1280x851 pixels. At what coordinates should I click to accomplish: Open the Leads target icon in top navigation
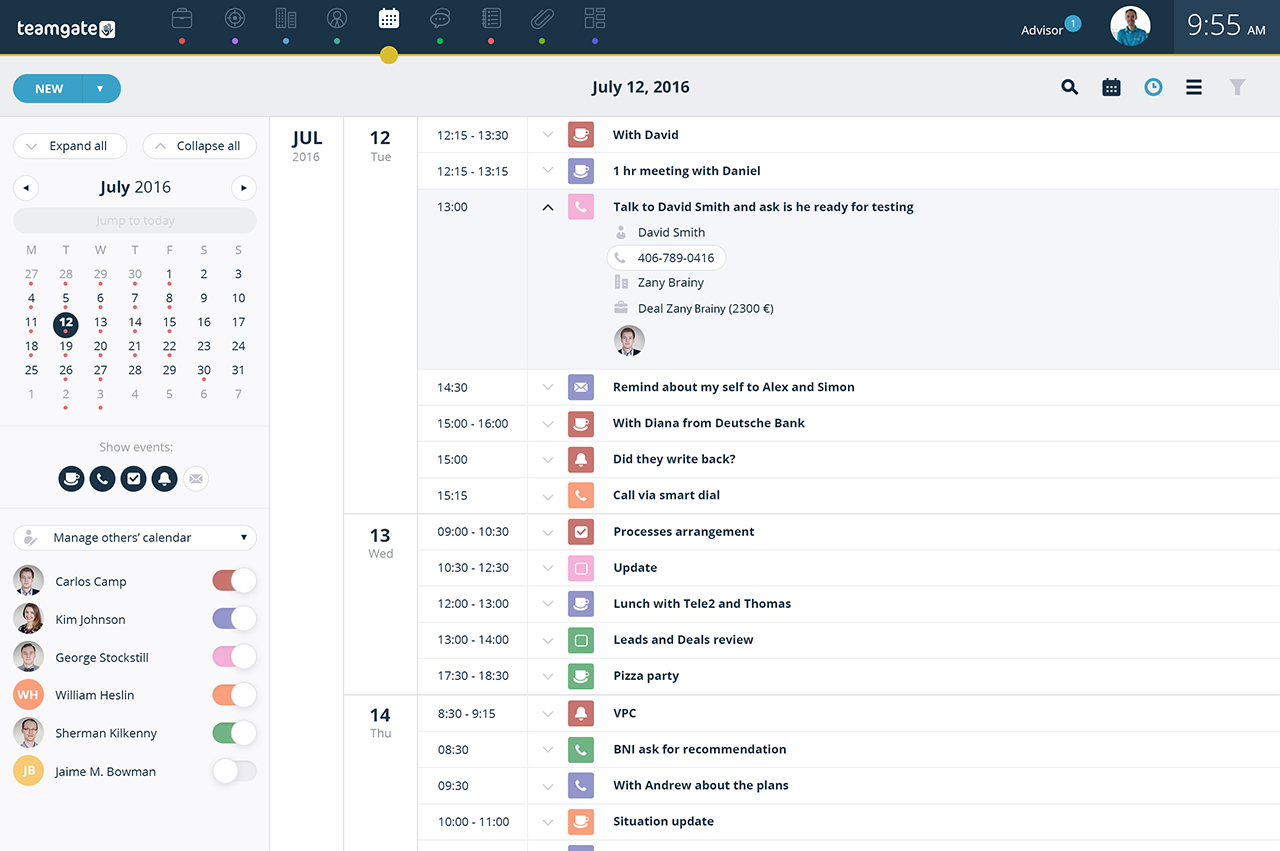pos(234,18)
